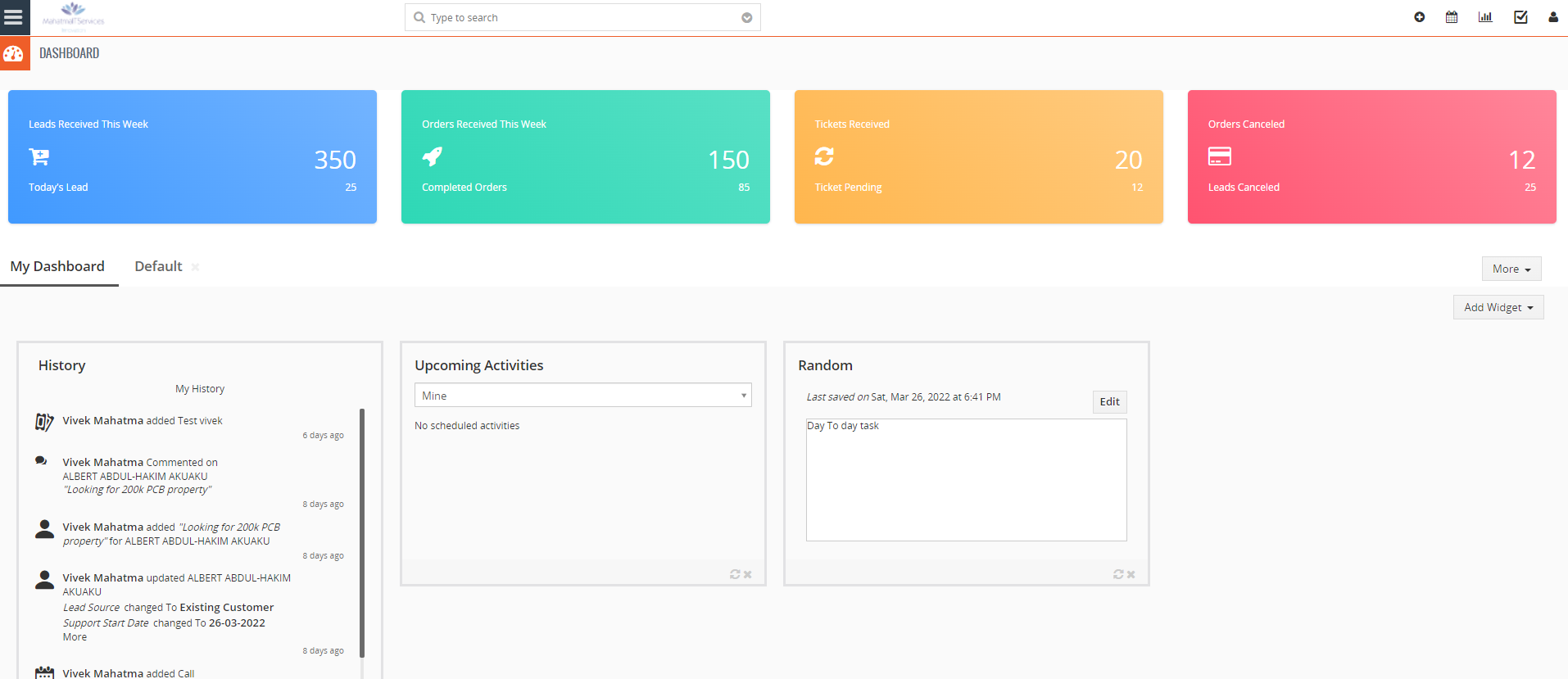Remove the Random widget
The width and height of the screenshot is (1568, 679).
coord(1131,574)
